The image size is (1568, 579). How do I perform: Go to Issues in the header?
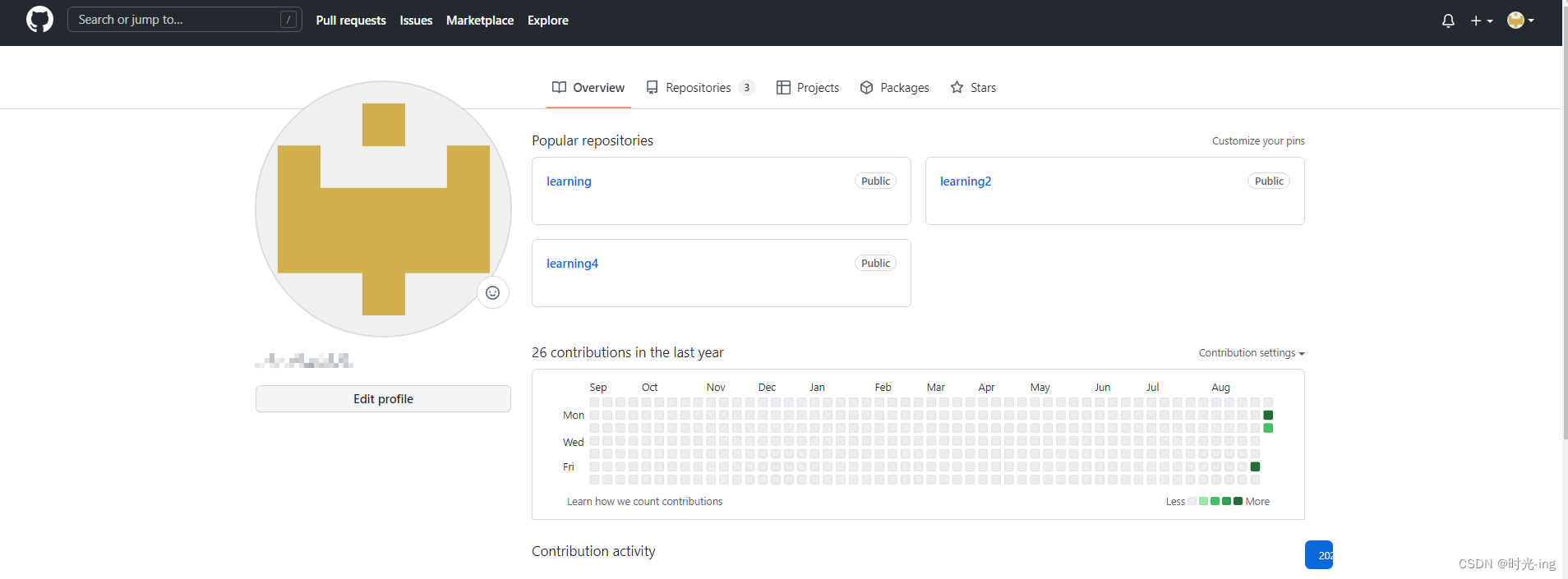(416, 21)
